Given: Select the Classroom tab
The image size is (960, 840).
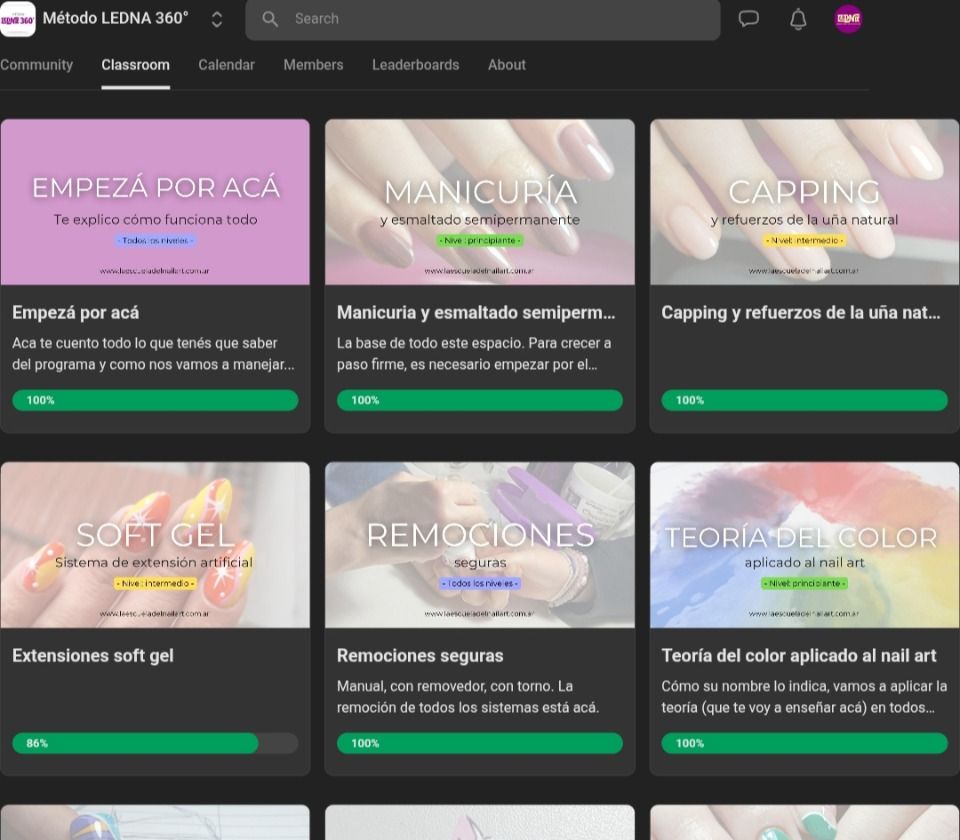Looking at the screenshot, I should point(135,65).
